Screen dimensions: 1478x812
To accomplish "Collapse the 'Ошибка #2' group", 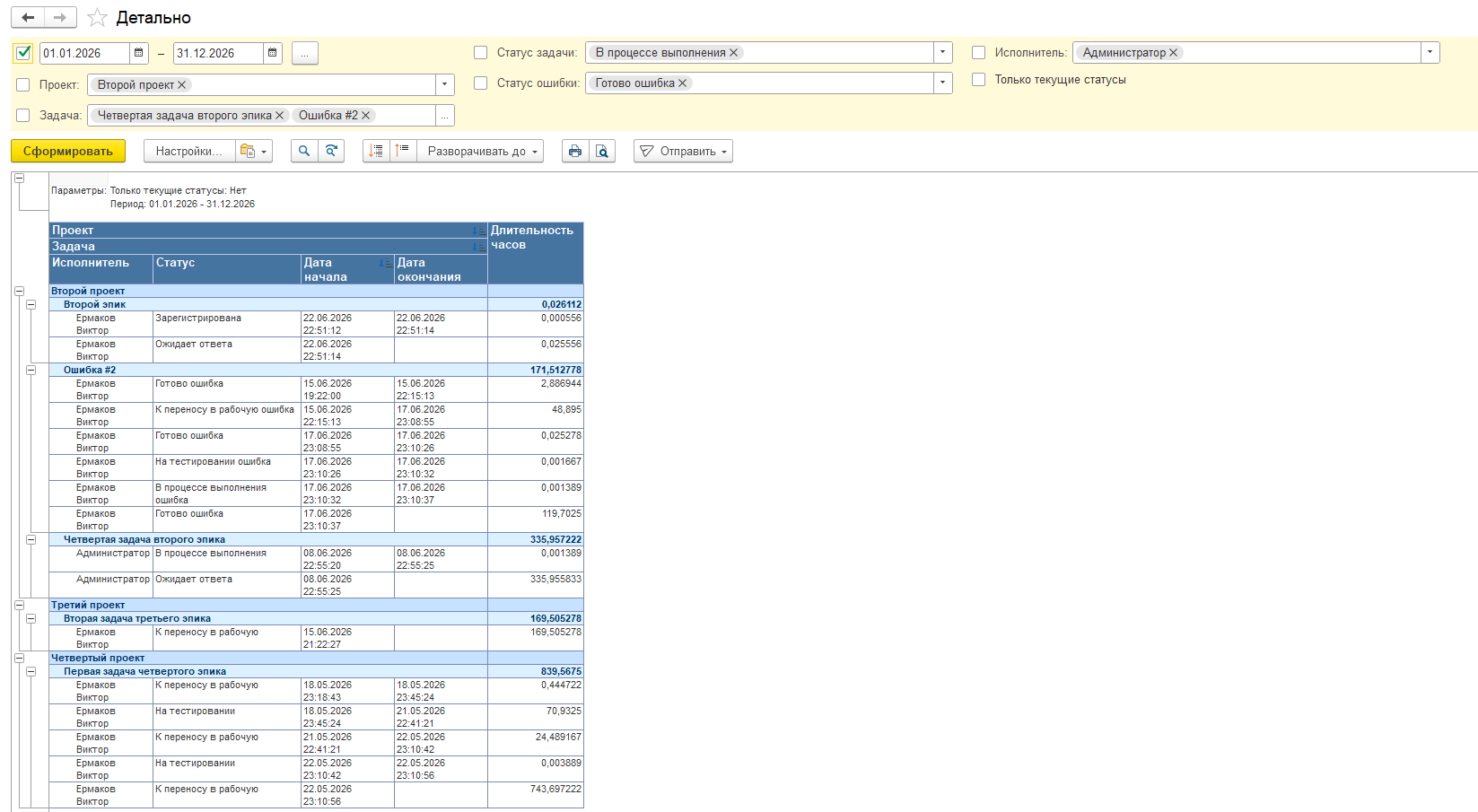I will 31,370.
